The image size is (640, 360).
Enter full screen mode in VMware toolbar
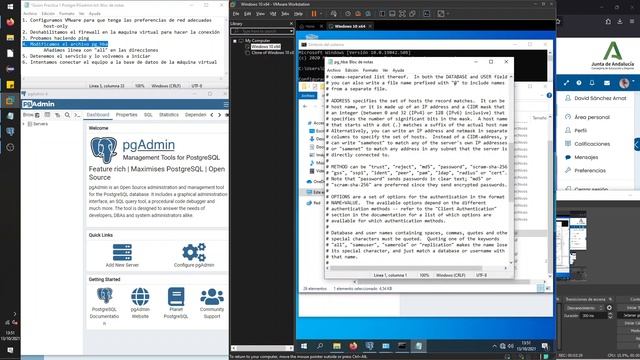click(402, 13)
